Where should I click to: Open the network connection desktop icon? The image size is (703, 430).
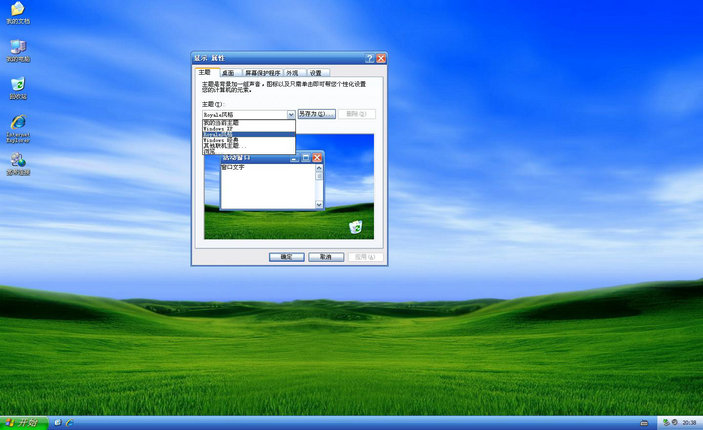[x=17, y=160]
